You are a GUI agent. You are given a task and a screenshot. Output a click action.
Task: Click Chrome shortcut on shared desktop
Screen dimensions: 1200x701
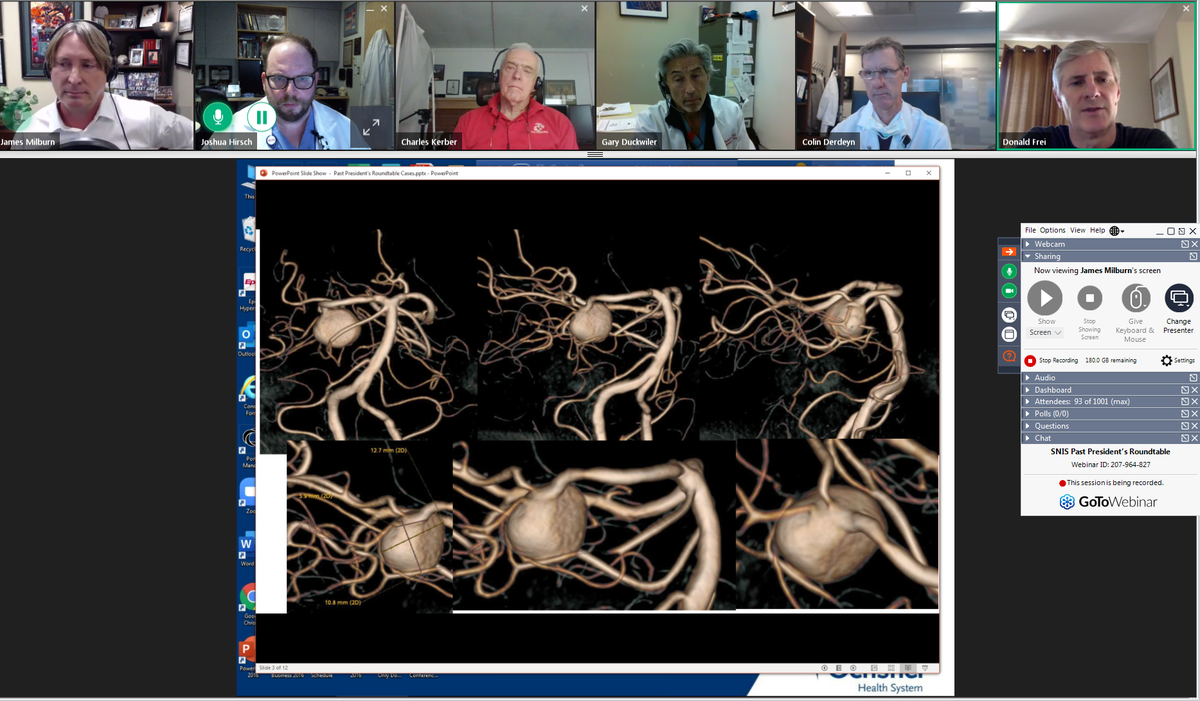point(248,596)
